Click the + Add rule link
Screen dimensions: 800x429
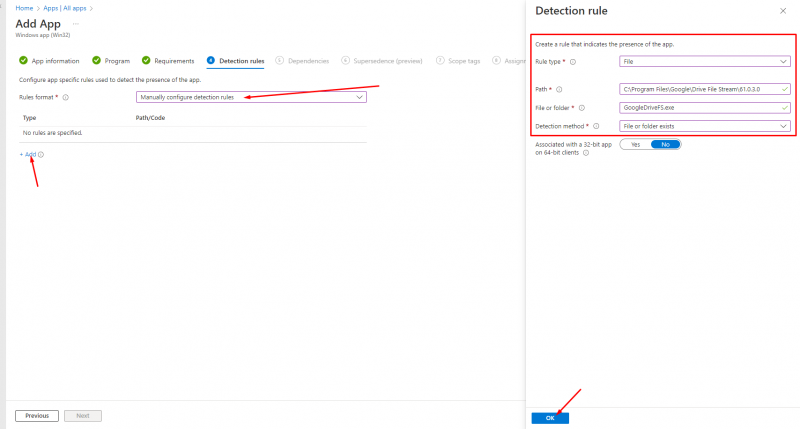pos(28,154)
